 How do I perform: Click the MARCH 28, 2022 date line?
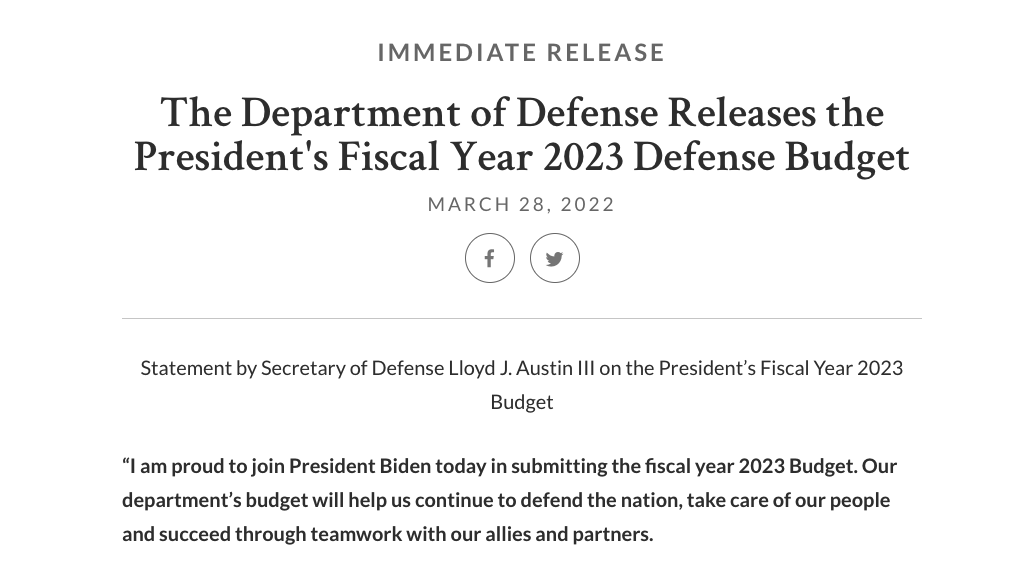[x=521, y=204]
